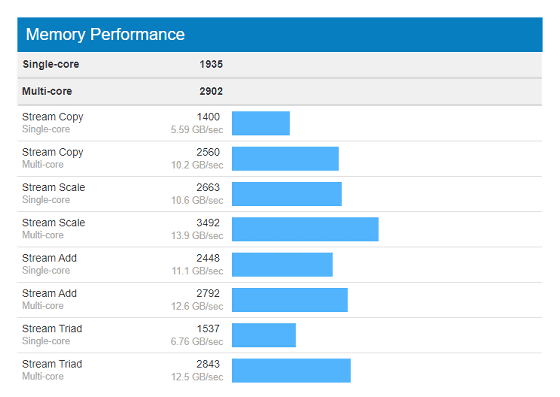Click the Stream Triad single-core bar
This screenshot has height=397, width=560.
click(x=264, y=335)
